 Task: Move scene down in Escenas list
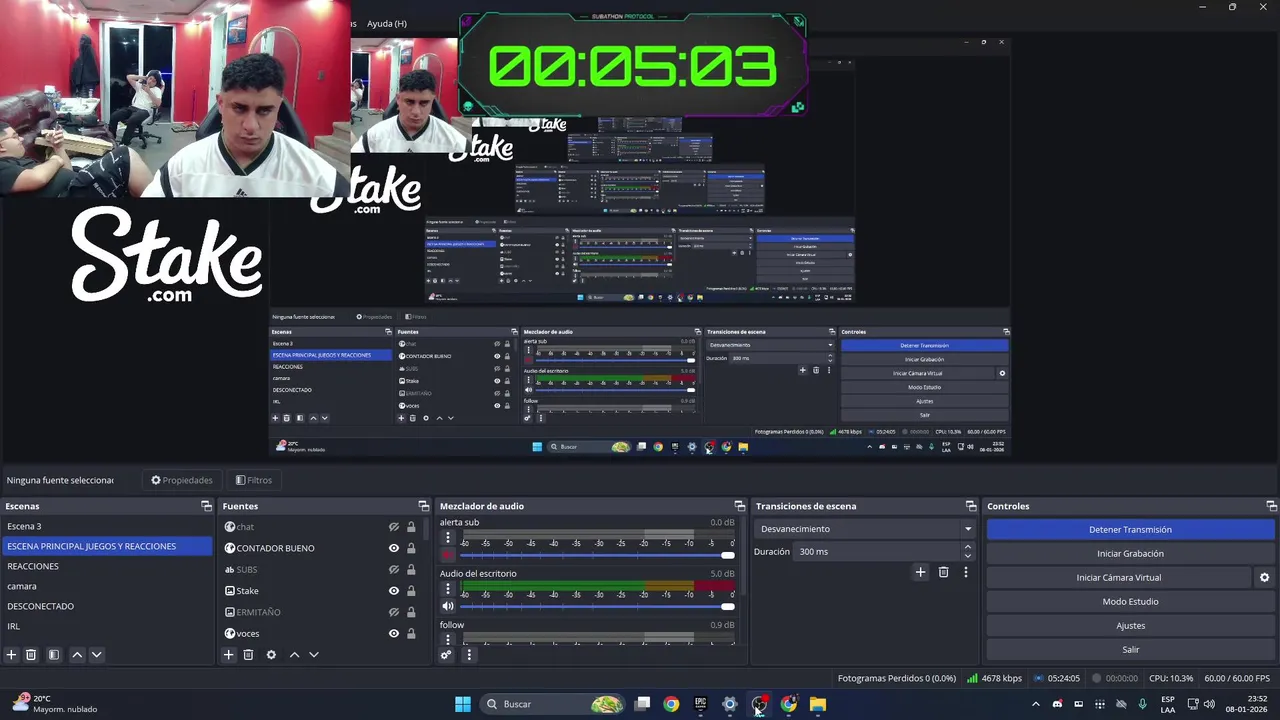96,655
